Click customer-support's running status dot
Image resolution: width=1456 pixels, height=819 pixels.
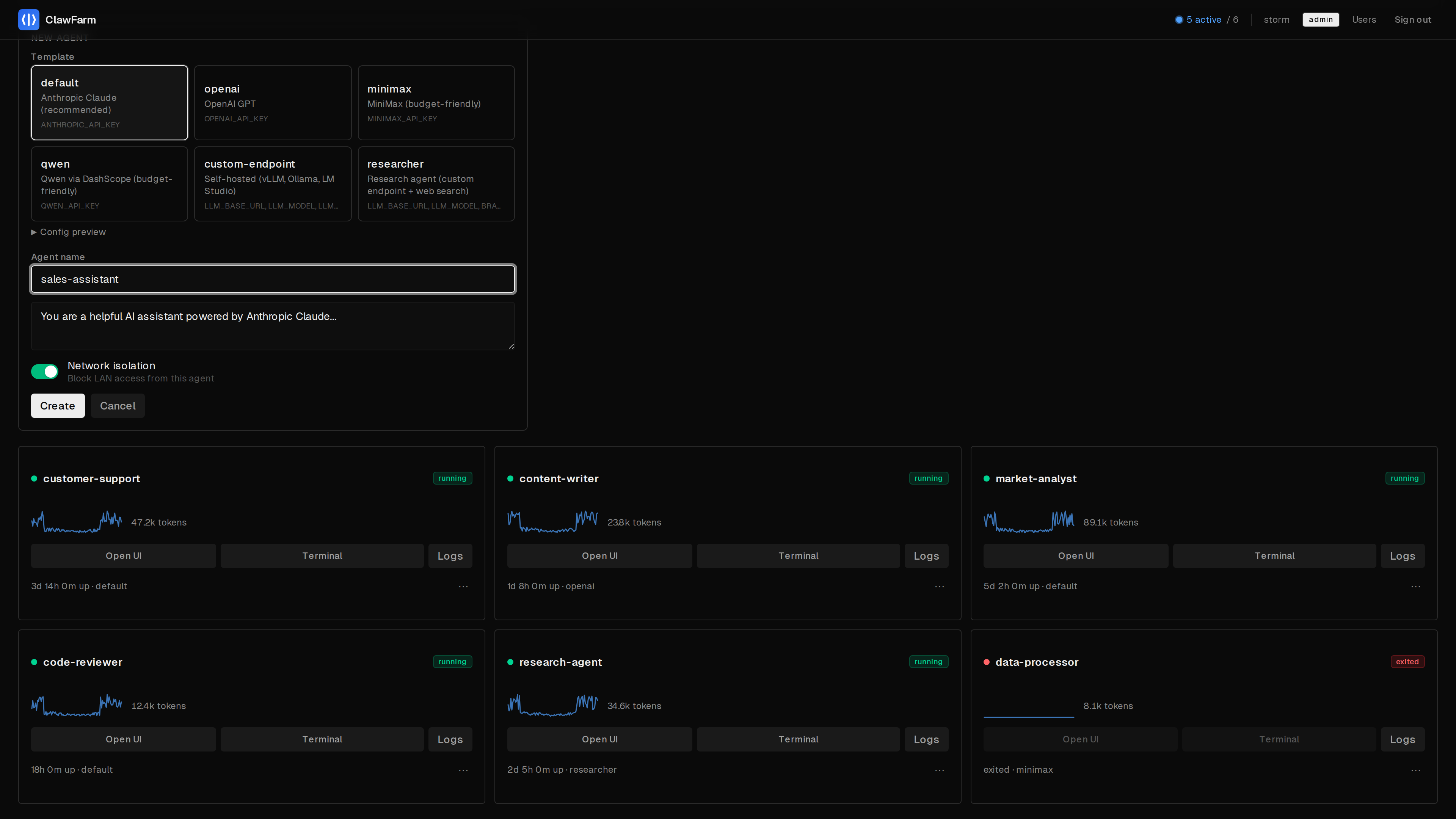tap(35, 479)
